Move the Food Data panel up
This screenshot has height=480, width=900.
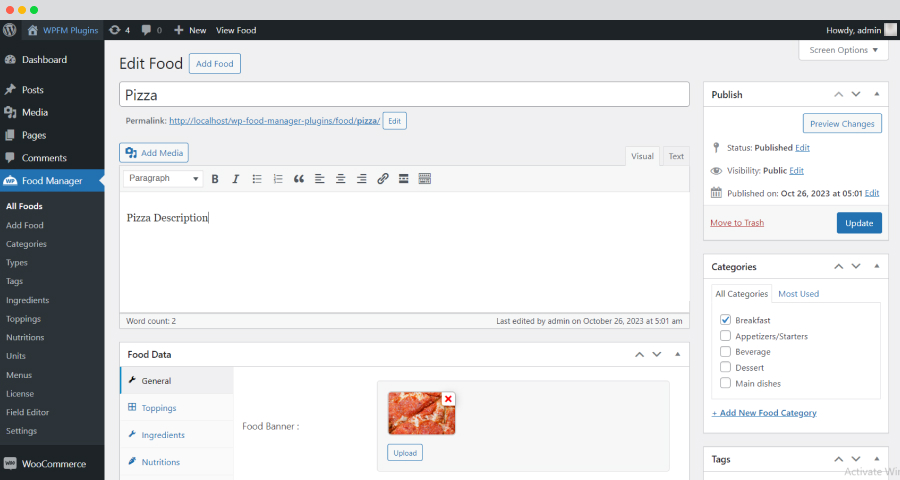tap(639, 354)
